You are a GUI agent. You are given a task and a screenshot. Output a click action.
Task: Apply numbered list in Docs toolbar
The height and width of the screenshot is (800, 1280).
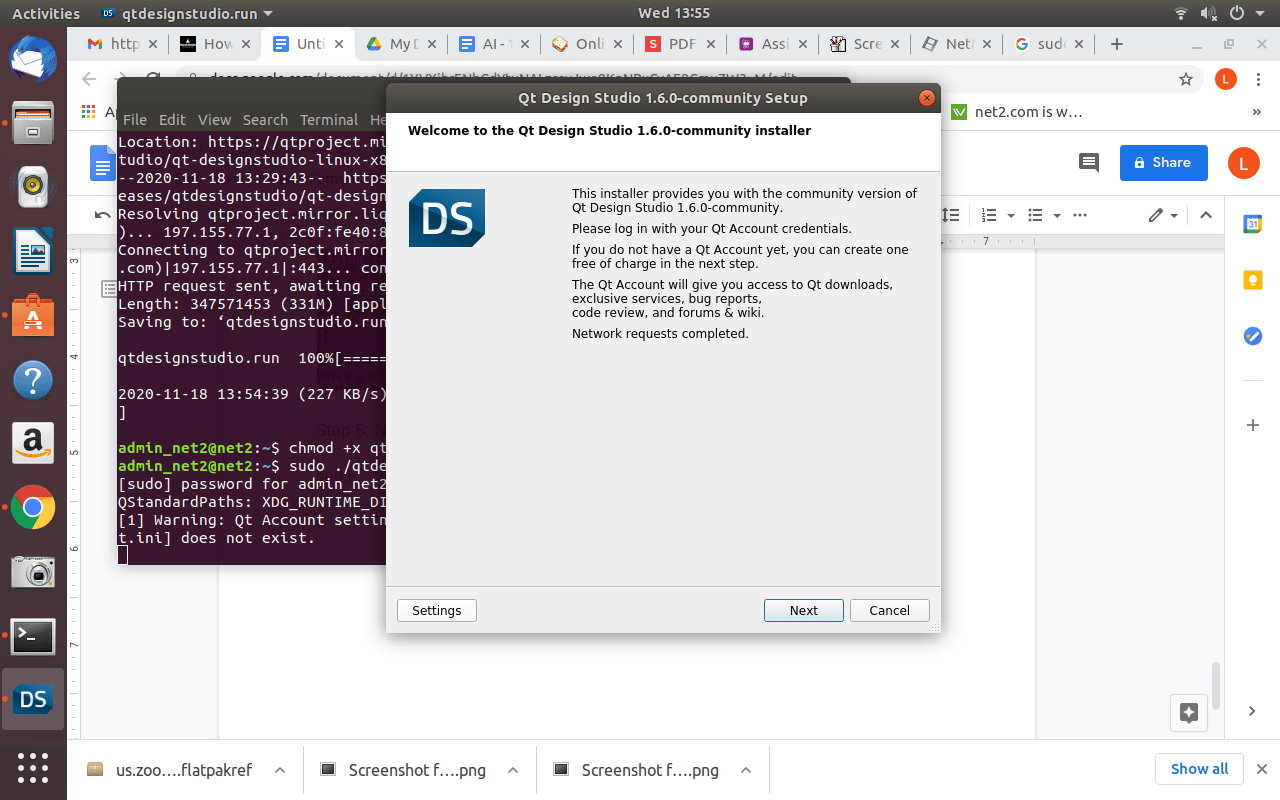pyautogui.click(x=989, y=215)
